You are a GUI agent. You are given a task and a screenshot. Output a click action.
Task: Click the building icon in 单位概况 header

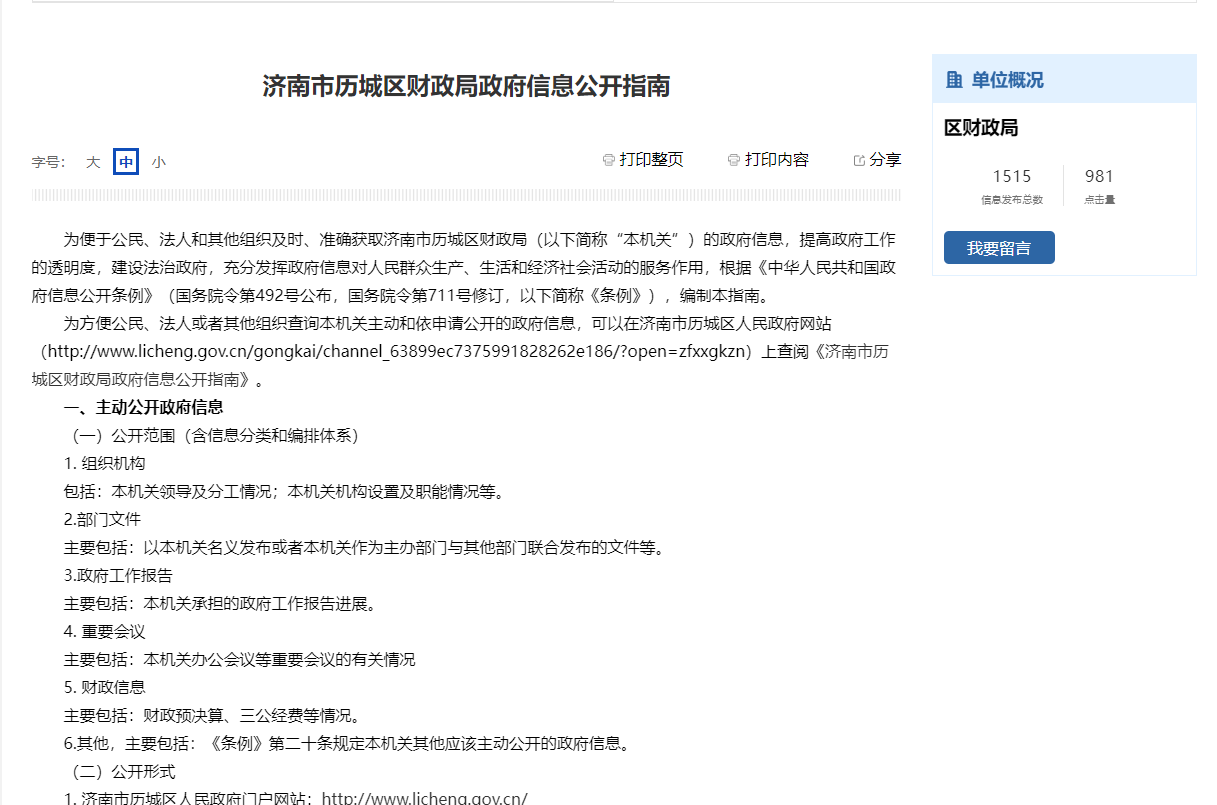click(954, 80)
